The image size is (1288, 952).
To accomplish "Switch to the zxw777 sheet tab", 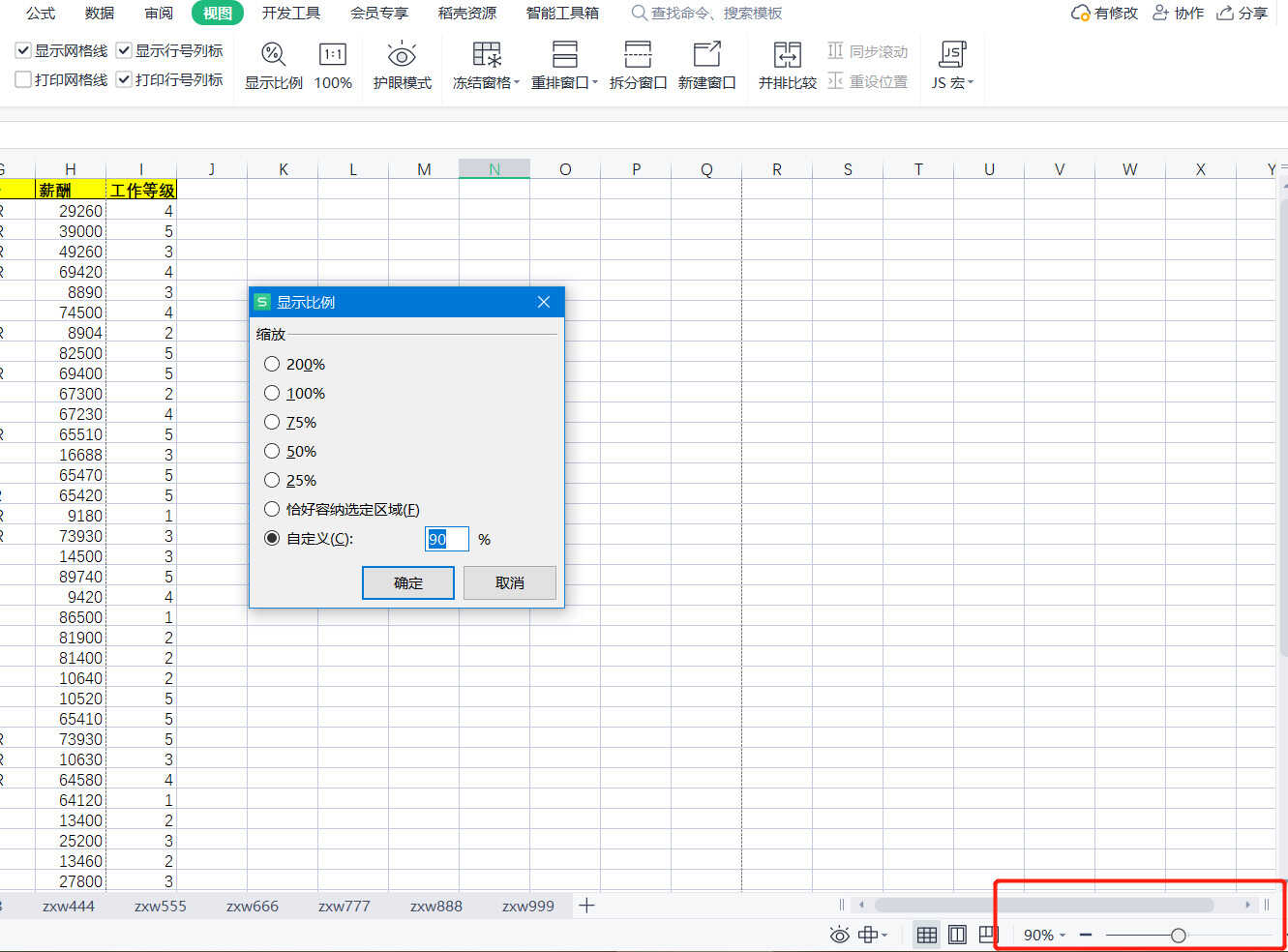I will pos(344,907).
